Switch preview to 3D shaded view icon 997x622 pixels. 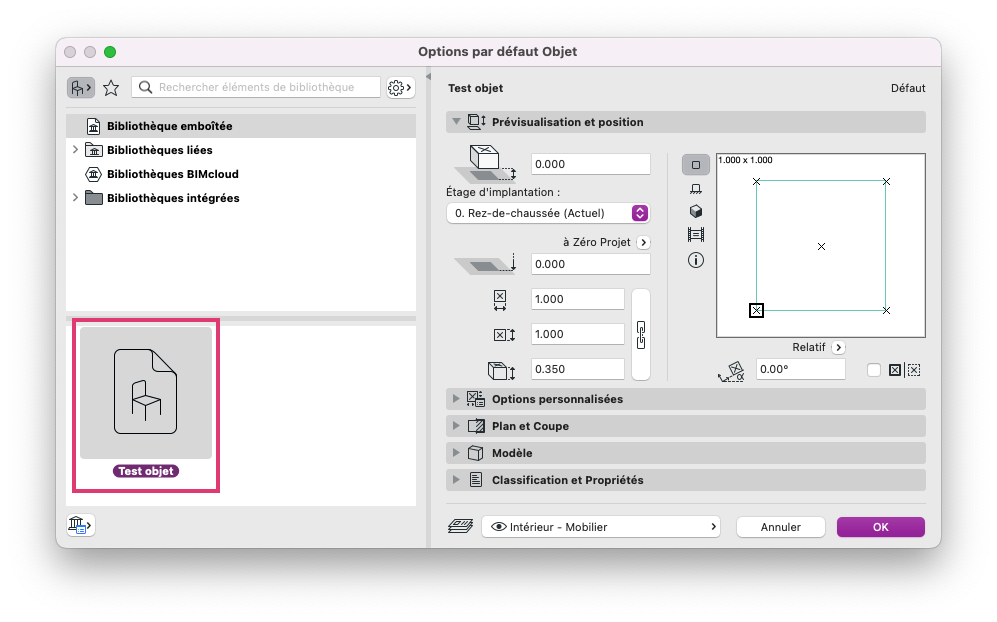point(696,211)
